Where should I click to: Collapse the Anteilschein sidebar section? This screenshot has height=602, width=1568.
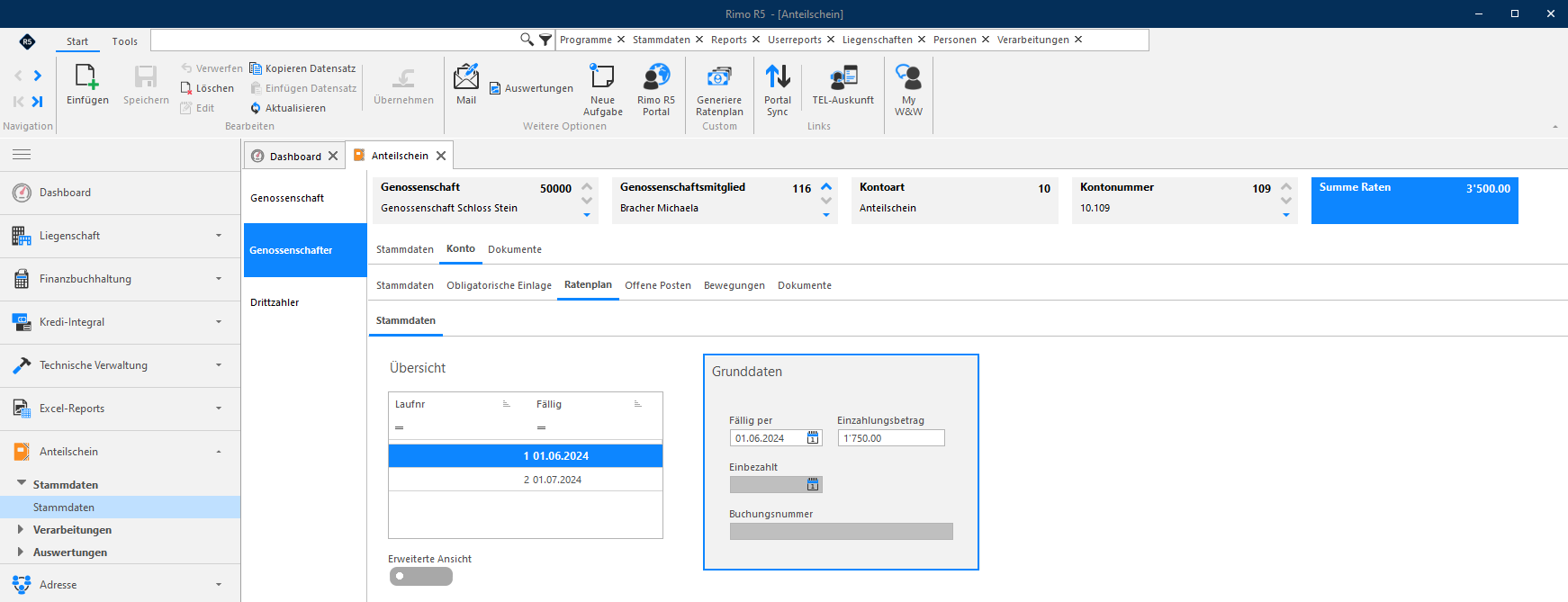pos(218,452)
